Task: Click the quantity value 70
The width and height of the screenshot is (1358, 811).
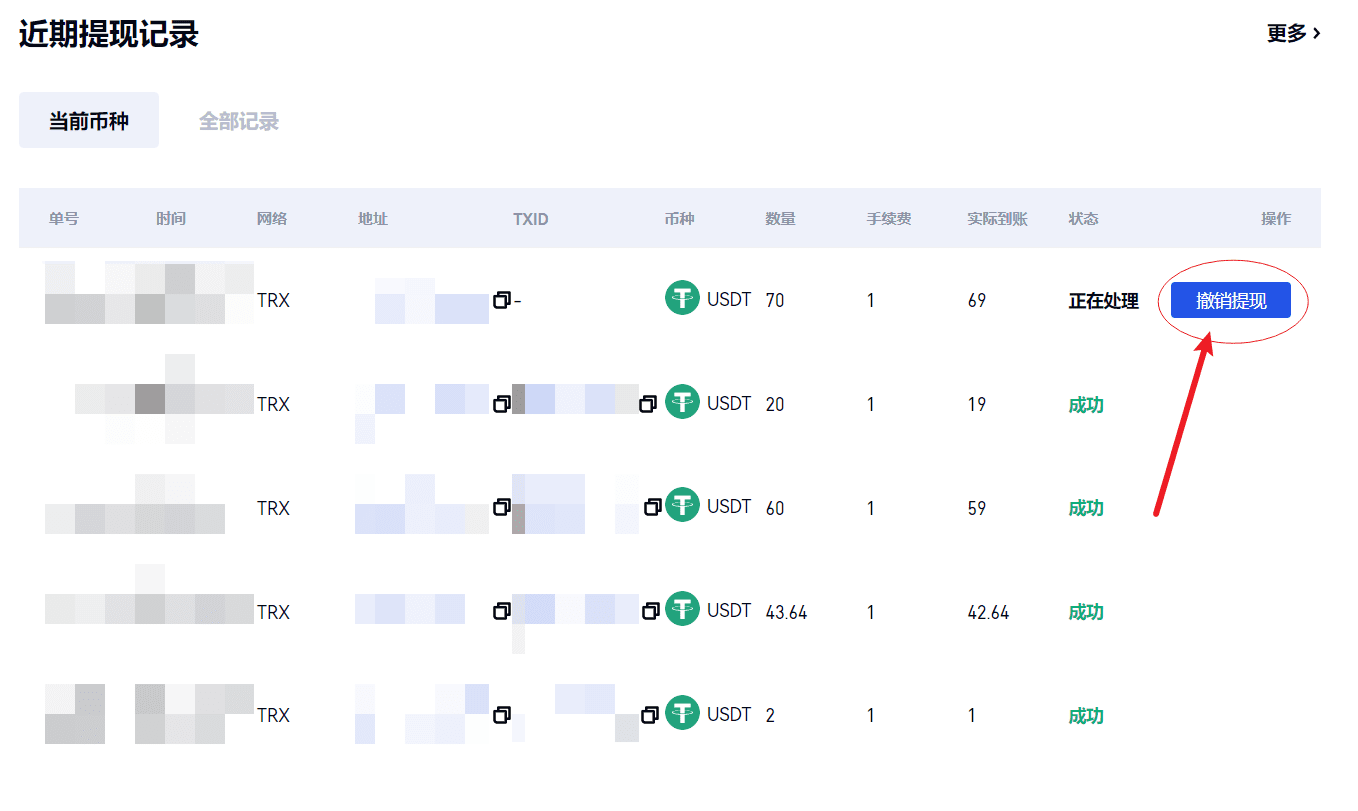Action: (x=775, y=300)
